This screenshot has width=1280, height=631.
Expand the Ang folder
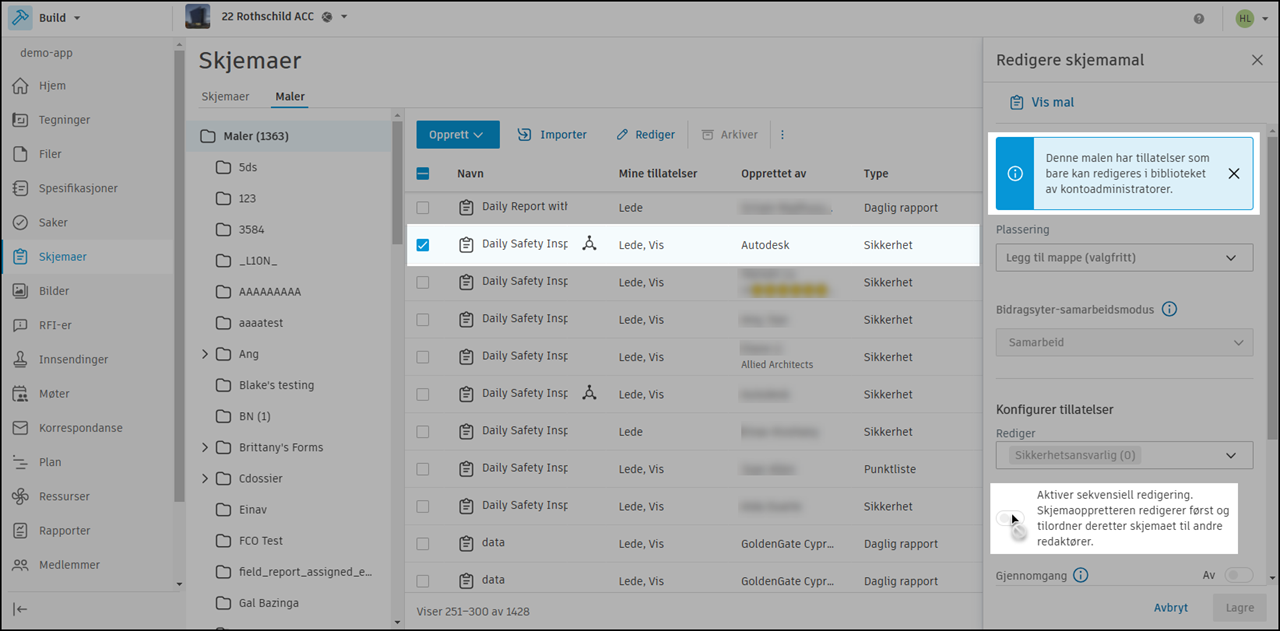pyautogui.click(x=205, y=354)
